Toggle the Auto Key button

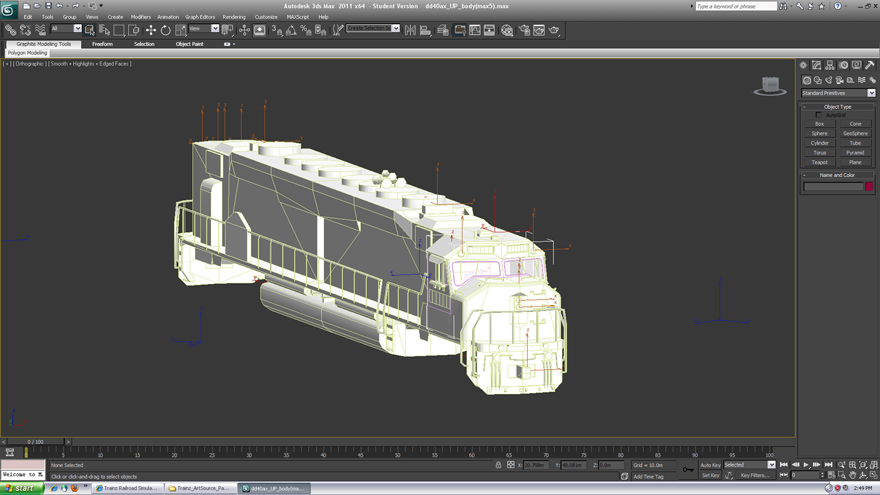(710, 465)
